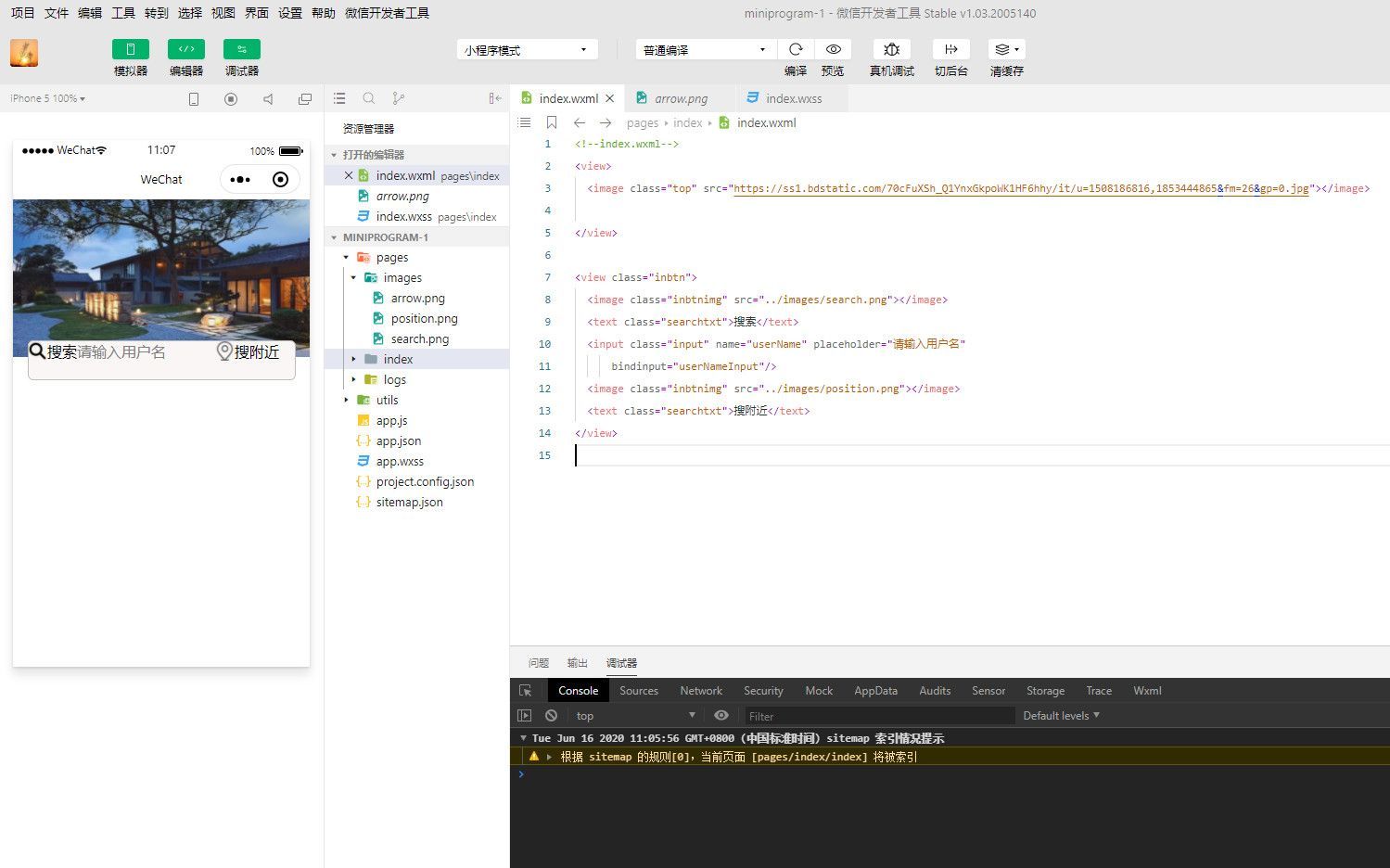Toggle the simulator panel (模拟器) button
Image resolution: width=1390 pixels, height=868 pixels.
[x=131, y=49]
